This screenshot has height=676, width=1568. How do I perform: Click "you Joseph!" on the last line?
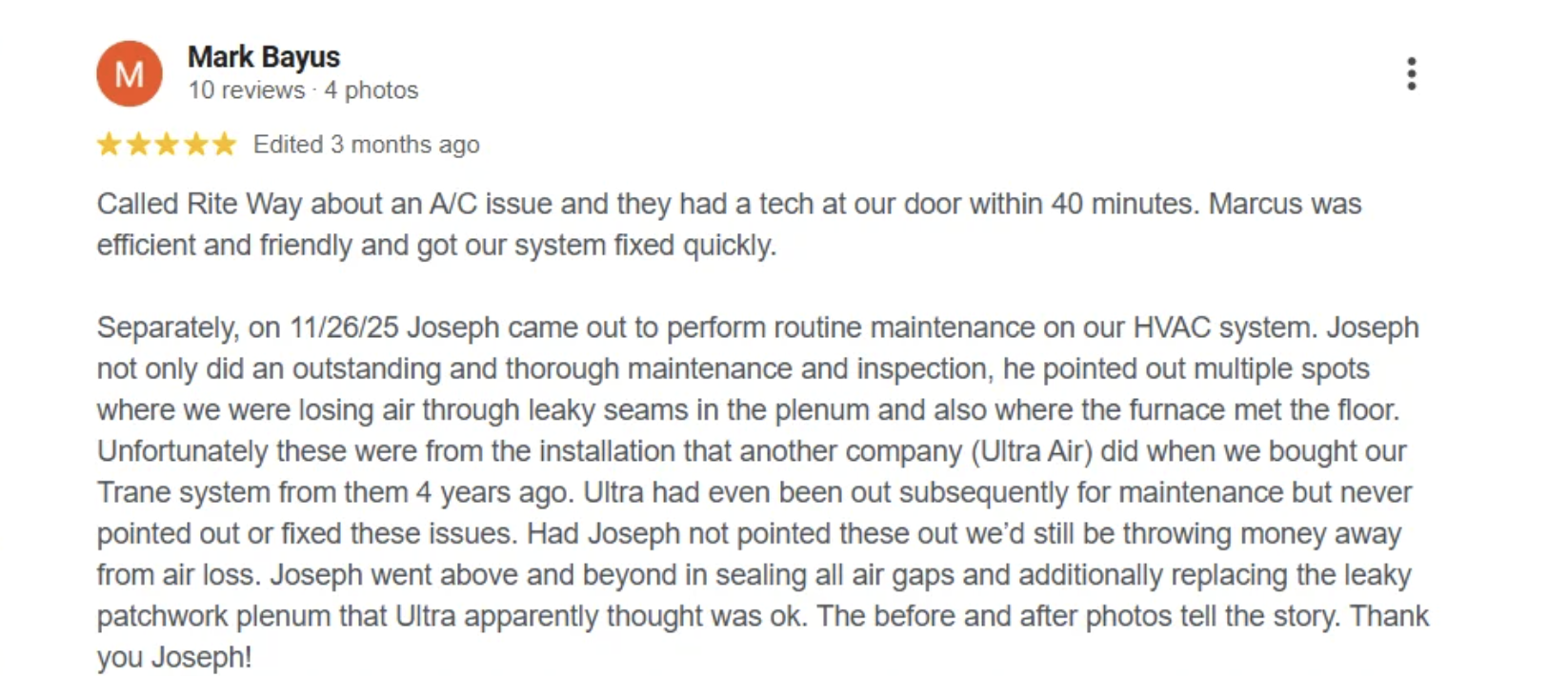173,657
